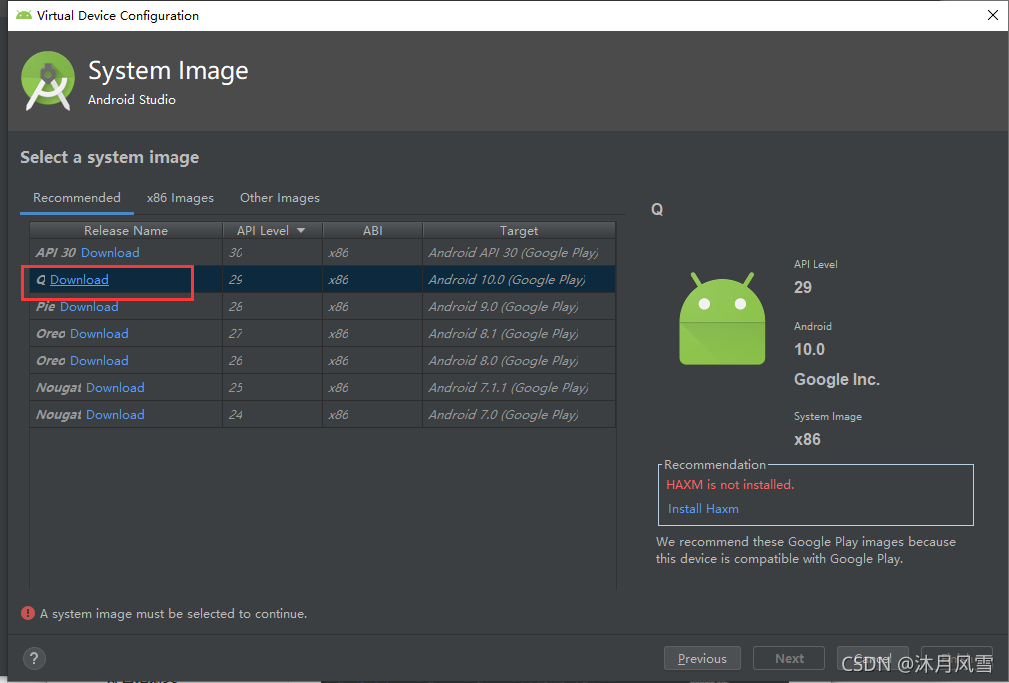Viewport: 1009px width, 683px height.
Task: Download the API 30 system image
Action: tap(110, 252)
